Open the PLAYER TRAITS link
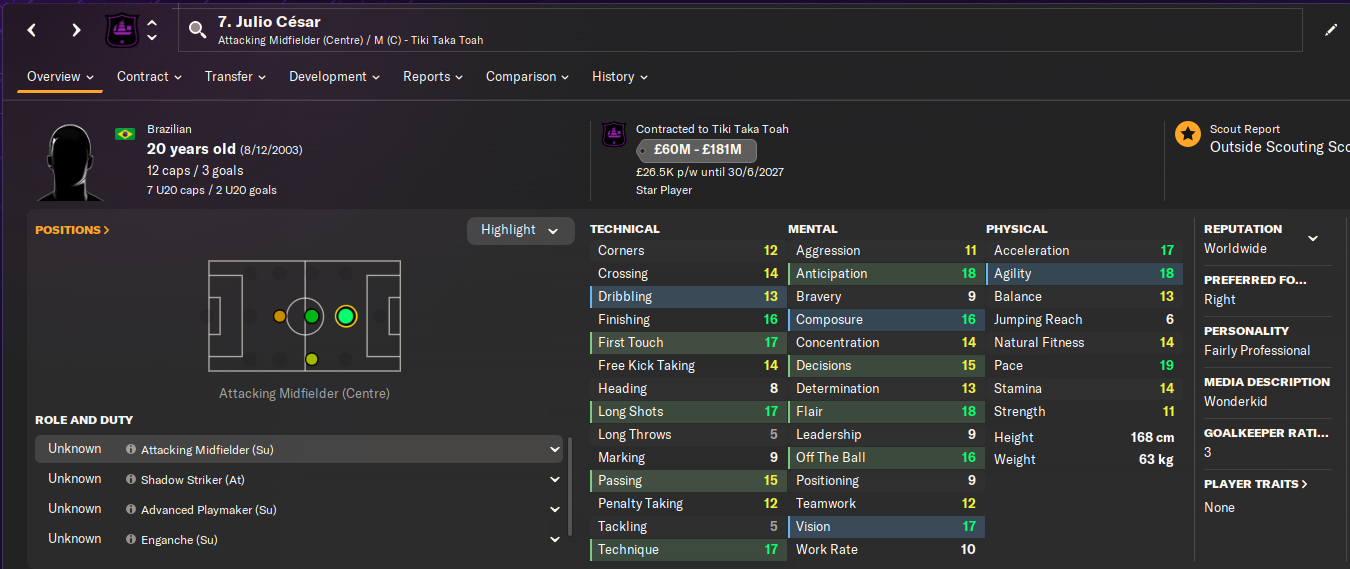This screenshot has height=569, width=1350. (1256, 484)
